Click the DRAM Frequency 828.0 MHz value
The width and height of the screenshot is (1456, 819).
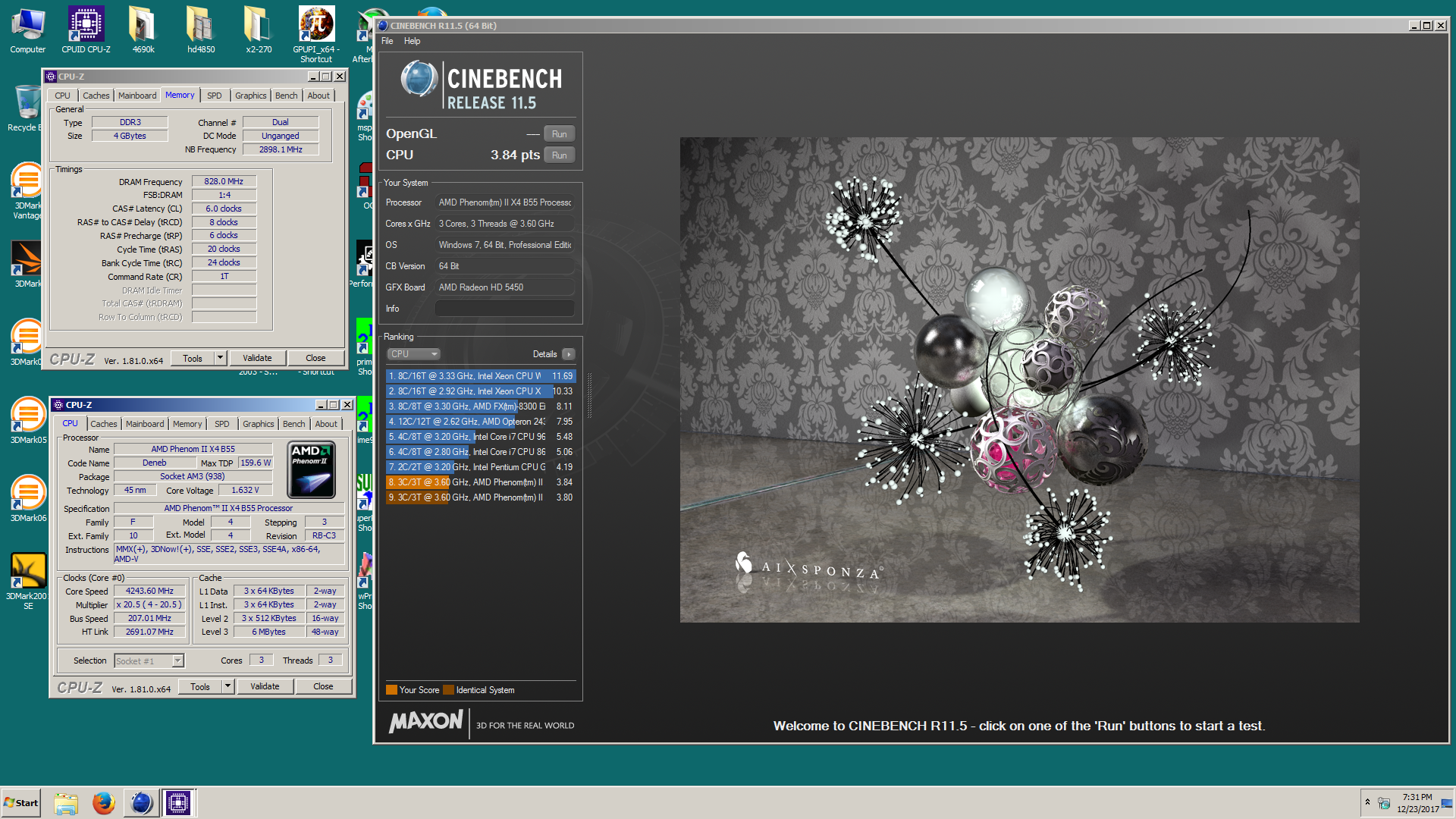click(x=224, y=182)
